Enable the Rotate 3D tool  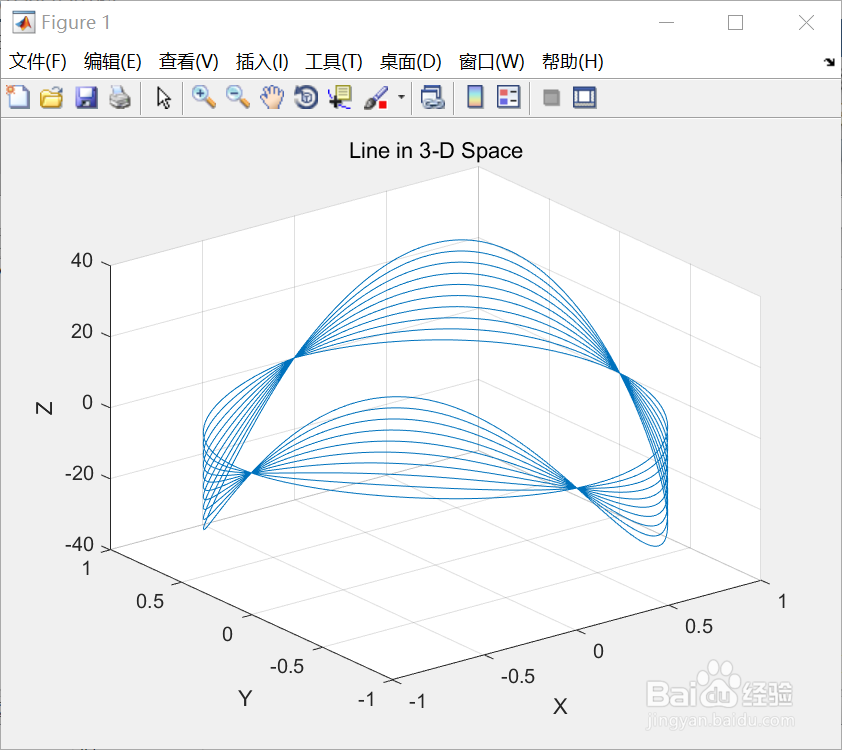pyautogui.click(x=306, y=98)
